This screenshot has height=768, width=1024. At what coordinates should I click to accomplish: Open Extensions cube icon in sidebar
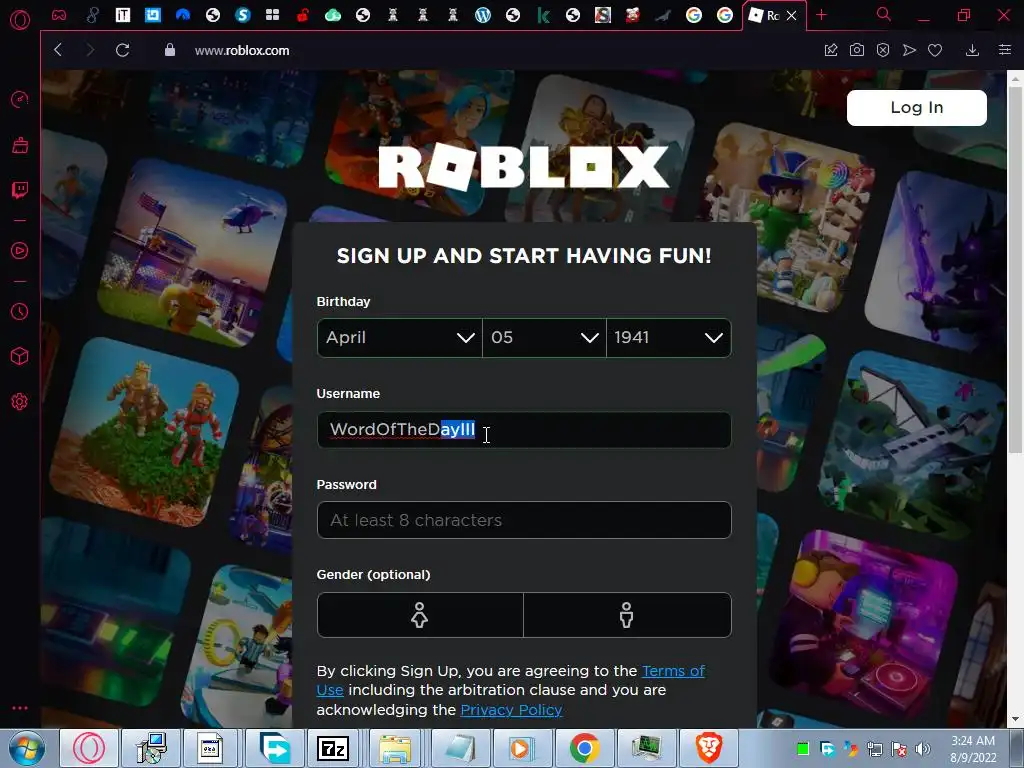click(x=20, y=356)
